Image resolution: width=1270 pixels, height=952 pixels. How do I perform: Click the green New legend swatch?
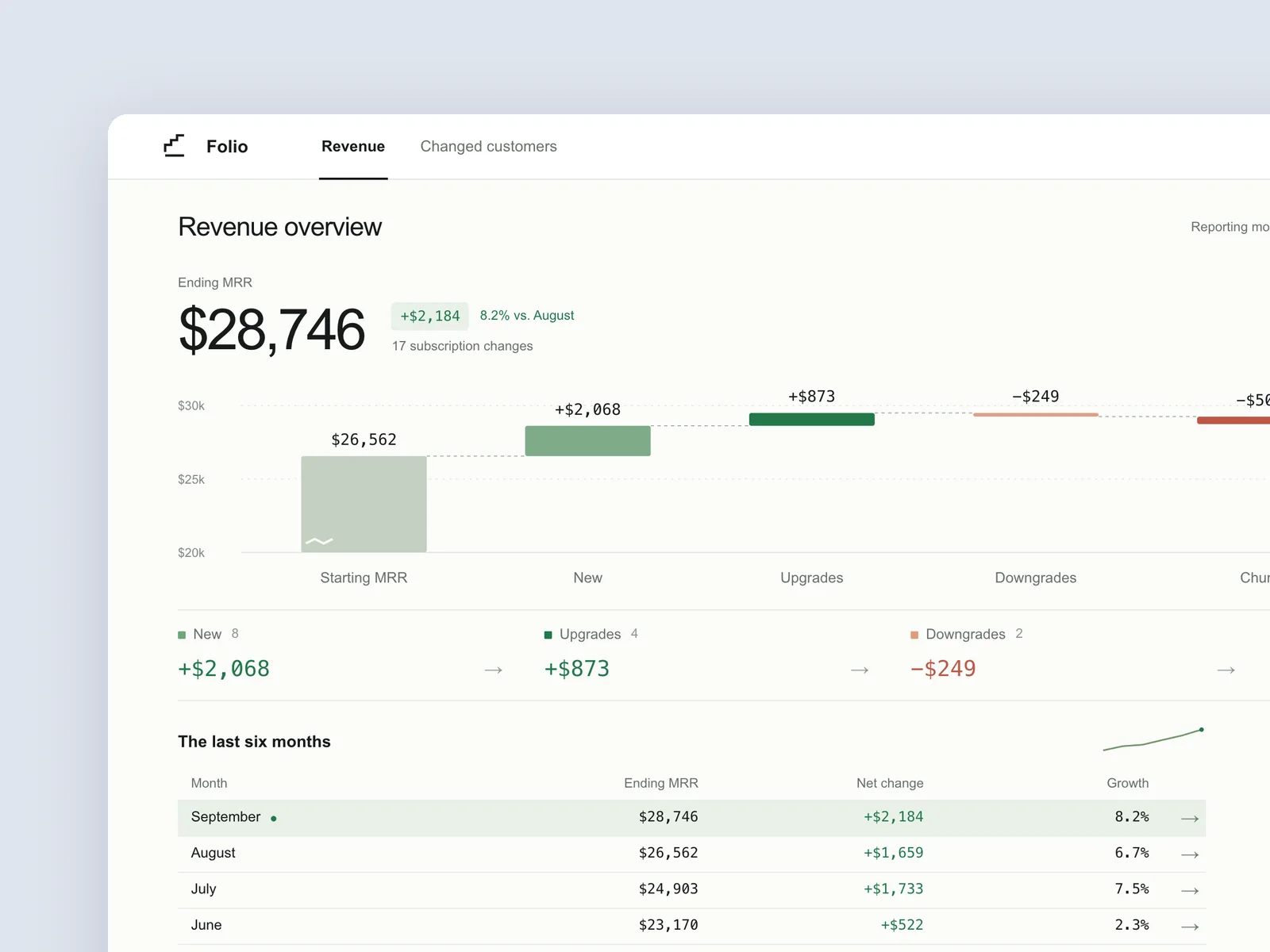pos(182,635)
